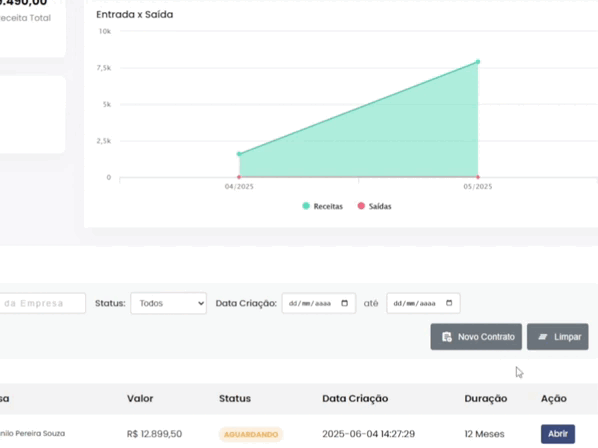The image size is (598, 448).
Task: Click the document icon in Novo Contrato button
Action: tap(447, 337)
